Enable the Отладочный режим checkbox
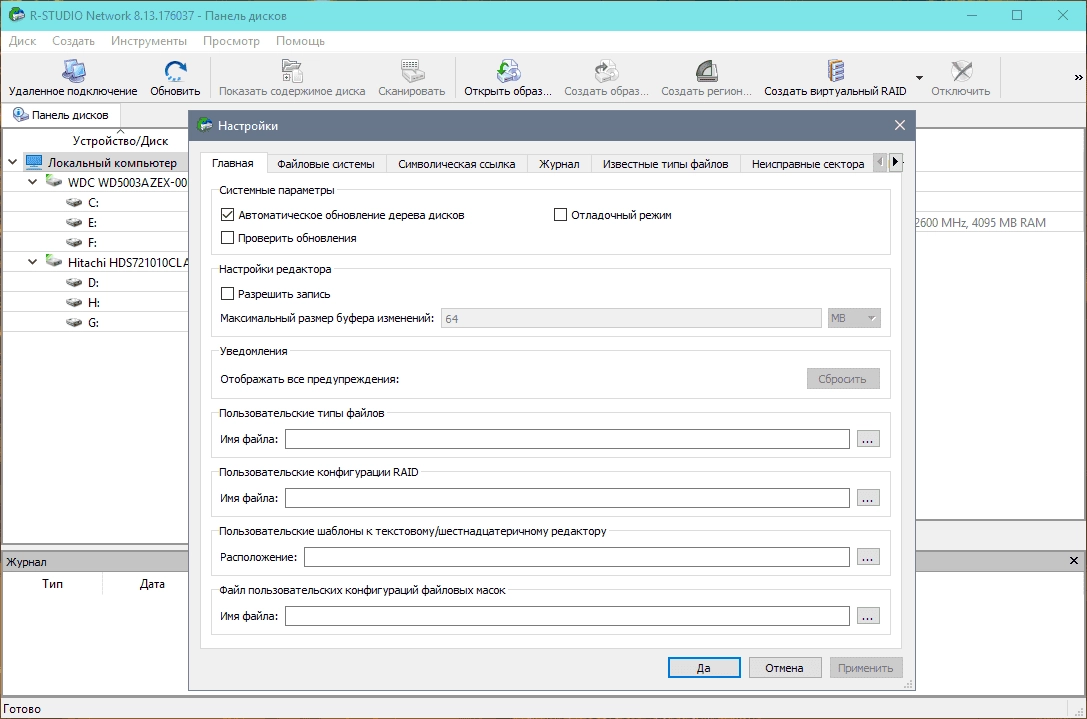The height and width of the screenshot is (719, 1087). (x=560, y=215)
